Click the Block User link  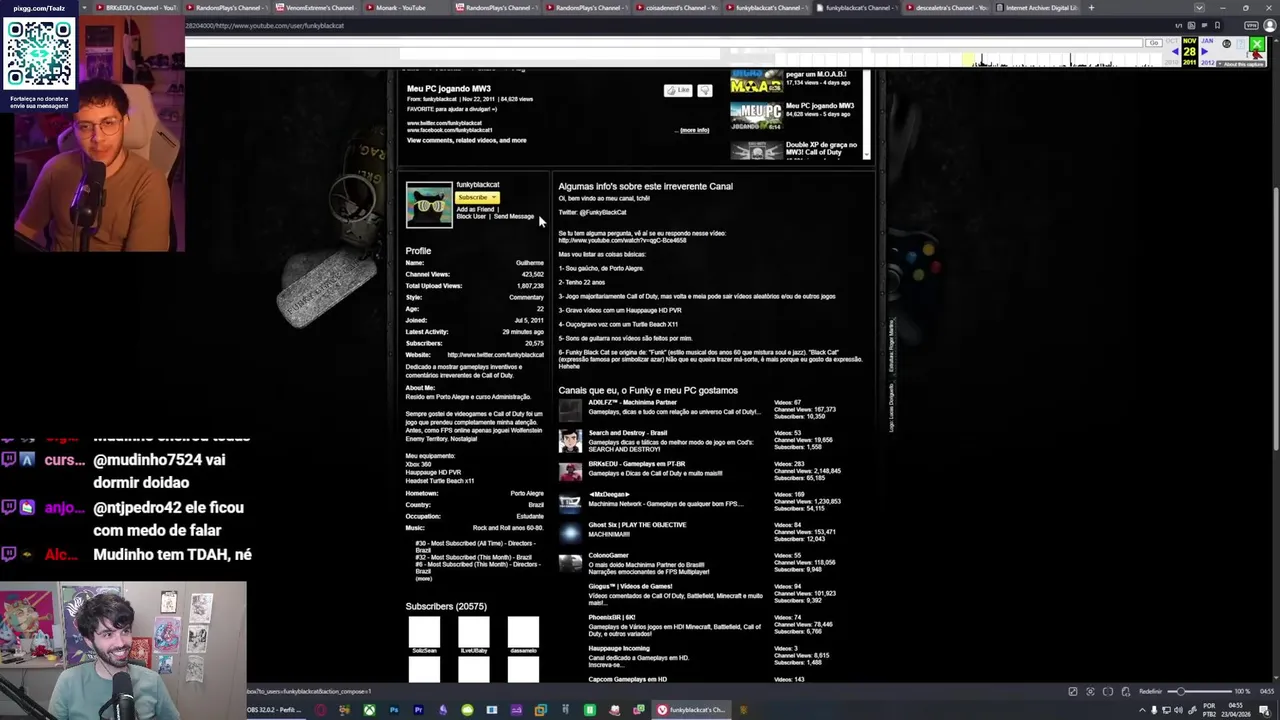click(471, 216)
